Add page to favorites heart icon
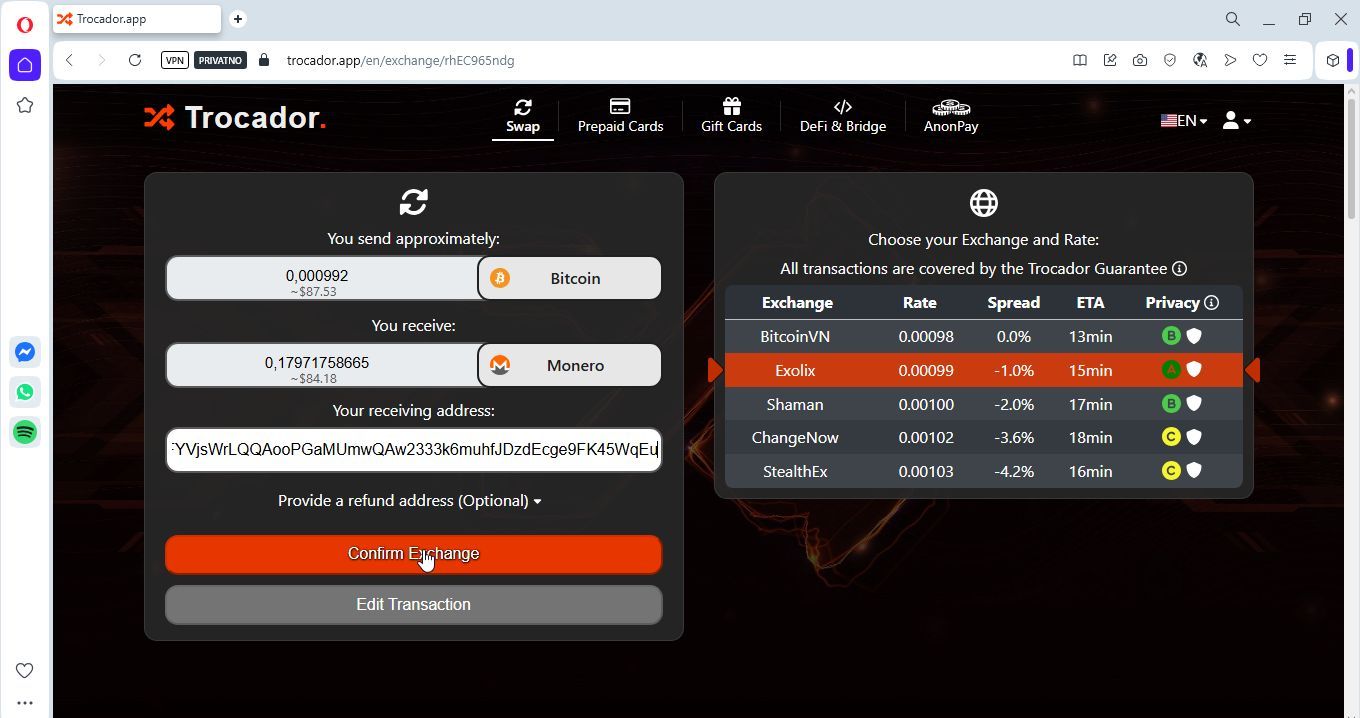The image size is (1360, 718). (1260, 60)
